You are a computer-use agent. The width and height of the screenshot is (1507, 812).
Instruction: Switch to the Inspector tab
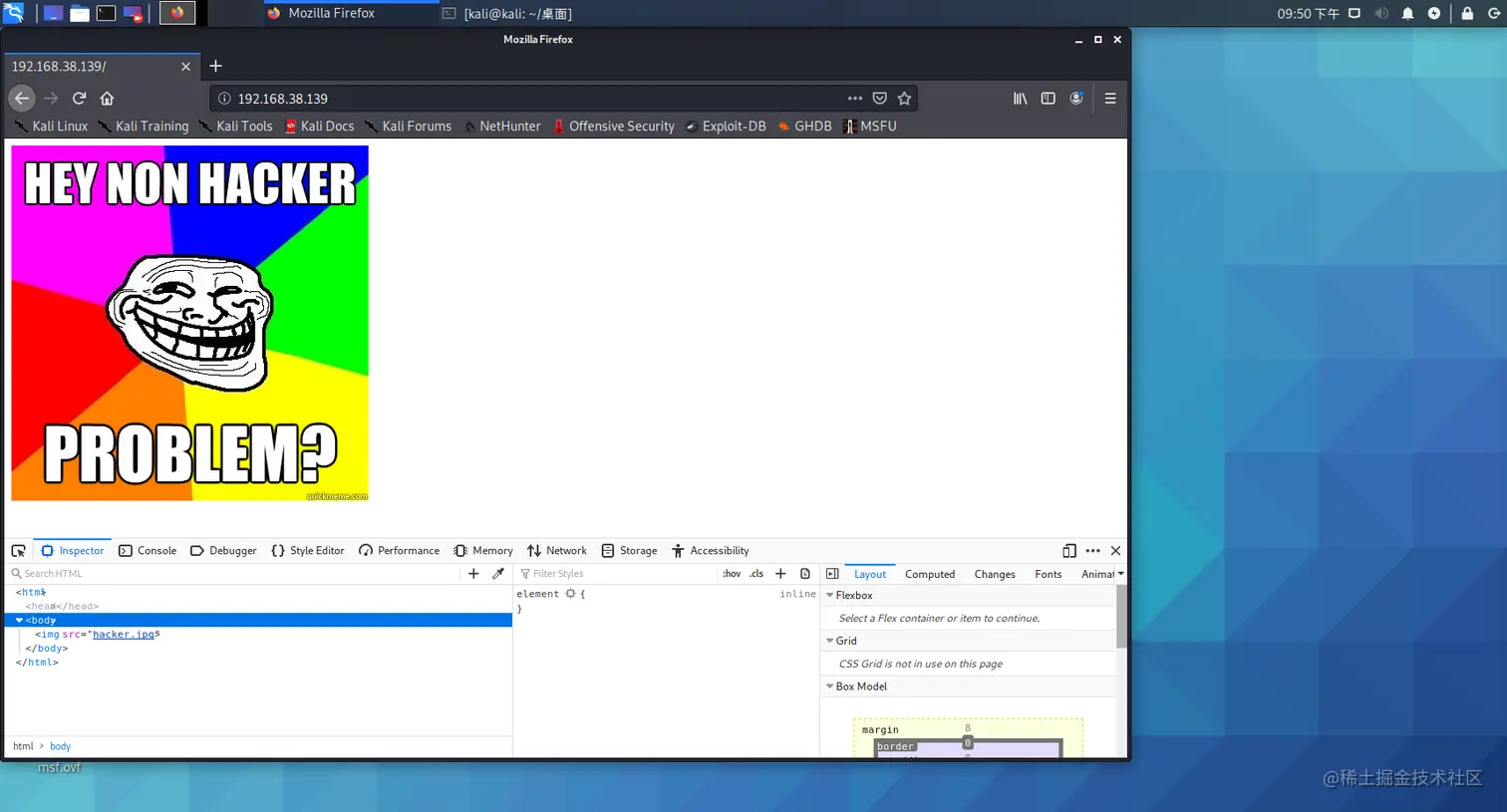(x=72, y=551)
